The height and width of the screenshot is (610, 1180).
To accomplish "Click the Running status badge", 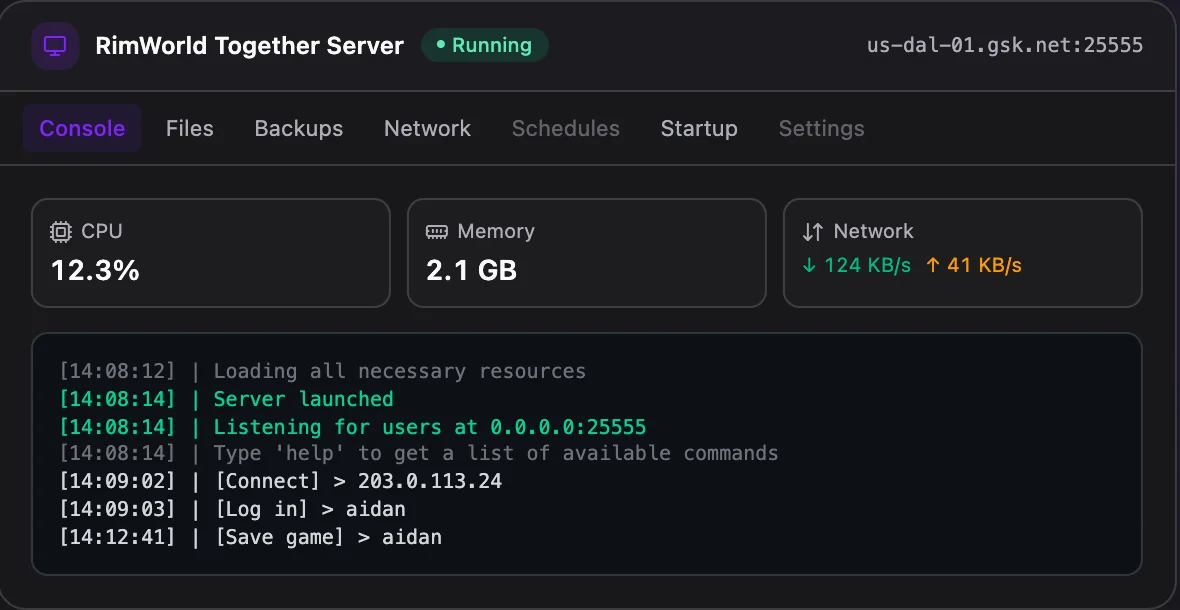I will click(485, 45).
